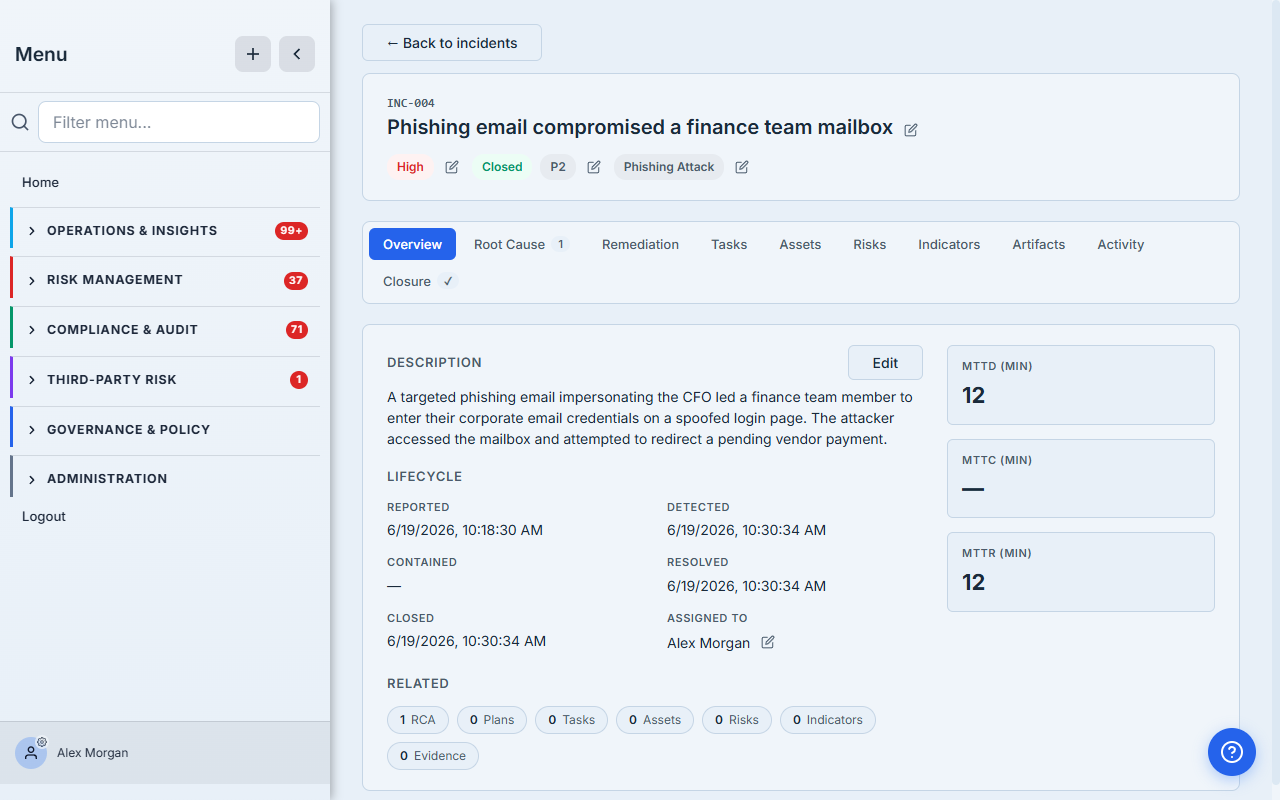The width and height of the screenshot is (1280, 800).
Task: Collapse the sidebar with the chevron button
Action: tap(297, 54)
